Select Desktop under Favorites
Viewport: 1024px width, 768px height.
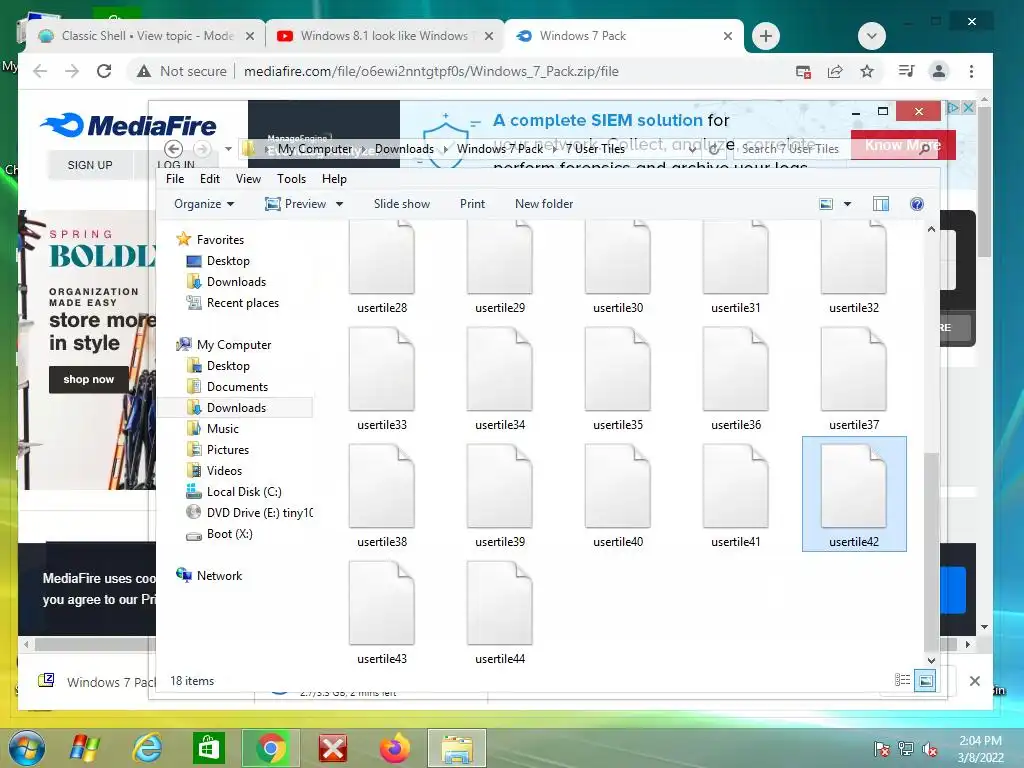(x=228, y=261)
